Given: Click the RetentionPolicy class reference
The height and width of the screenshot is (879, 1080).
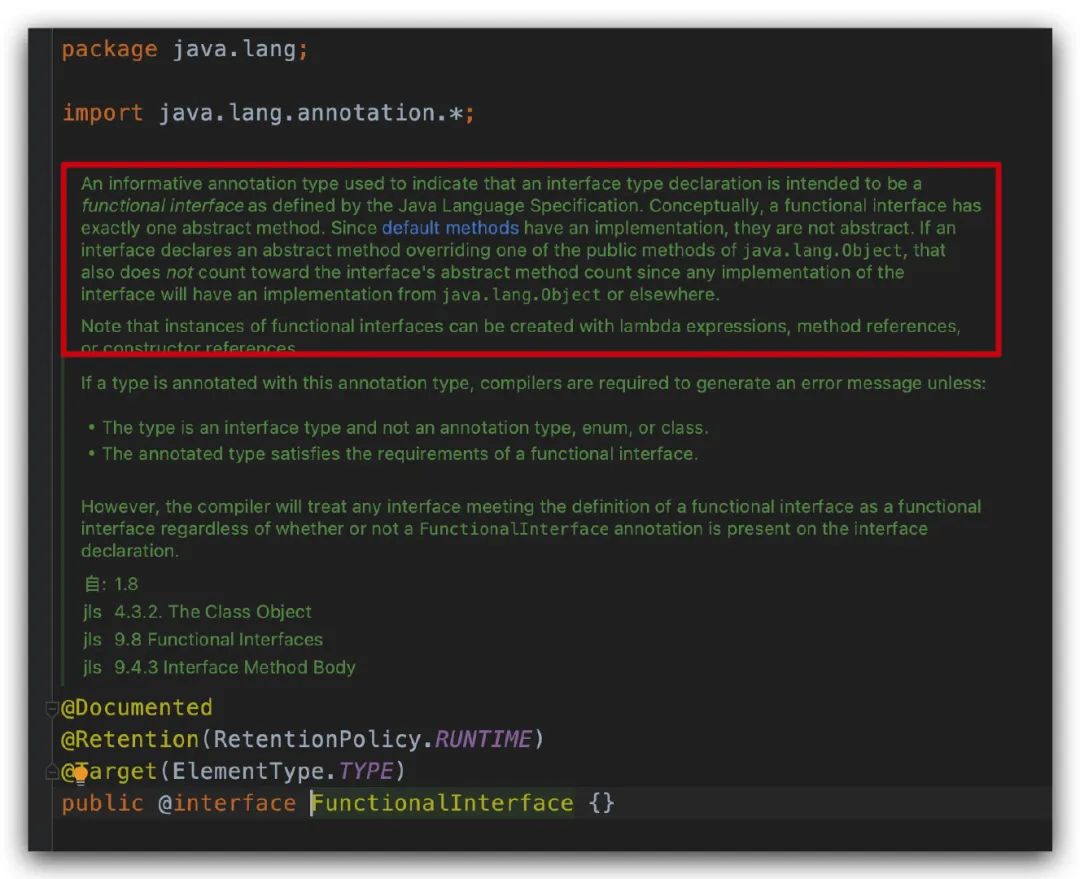Looking at the screenshot, I should coord(319,740).
